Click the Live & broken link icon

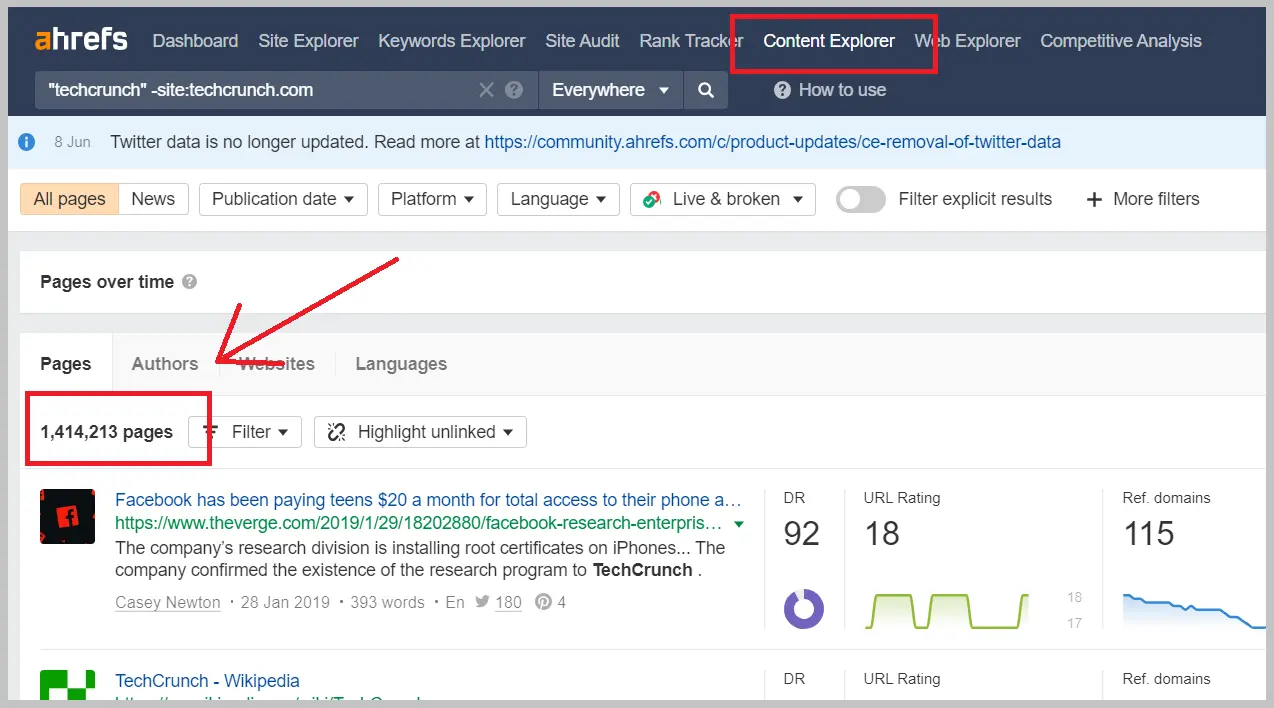652,199
